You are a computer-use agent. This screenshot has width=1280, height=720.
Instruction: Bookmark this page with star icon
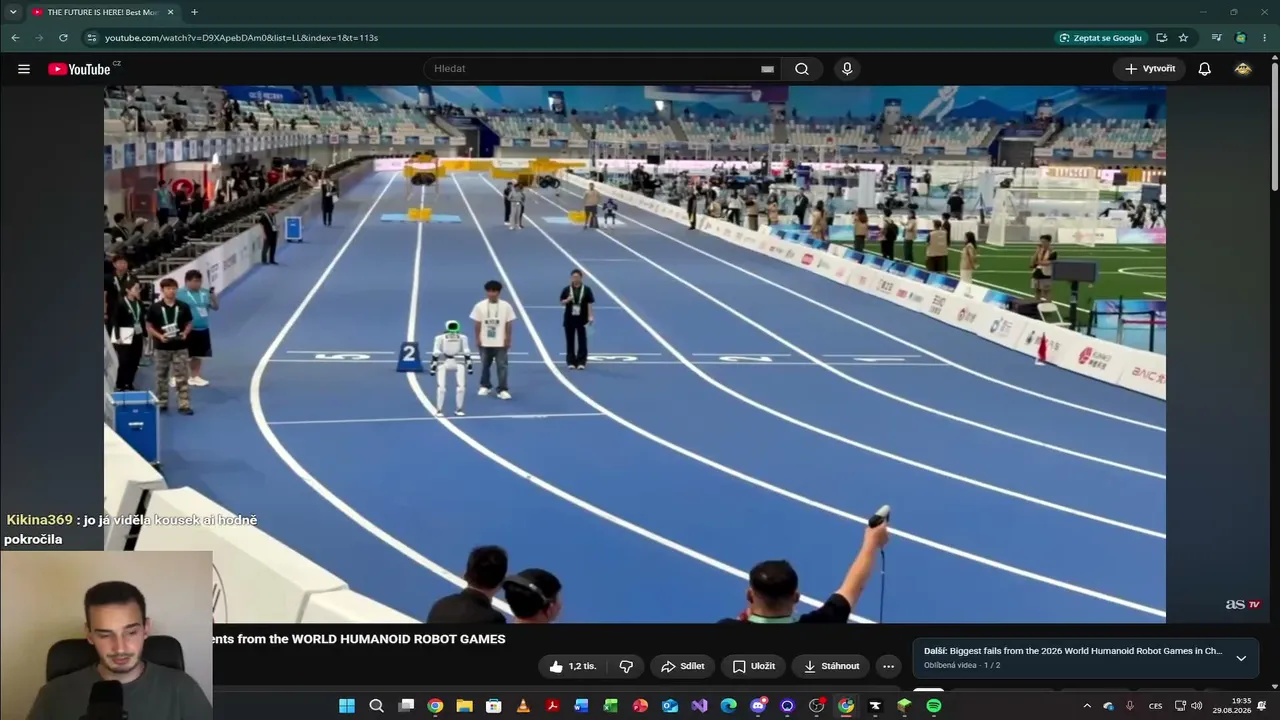coord(1183,38)
